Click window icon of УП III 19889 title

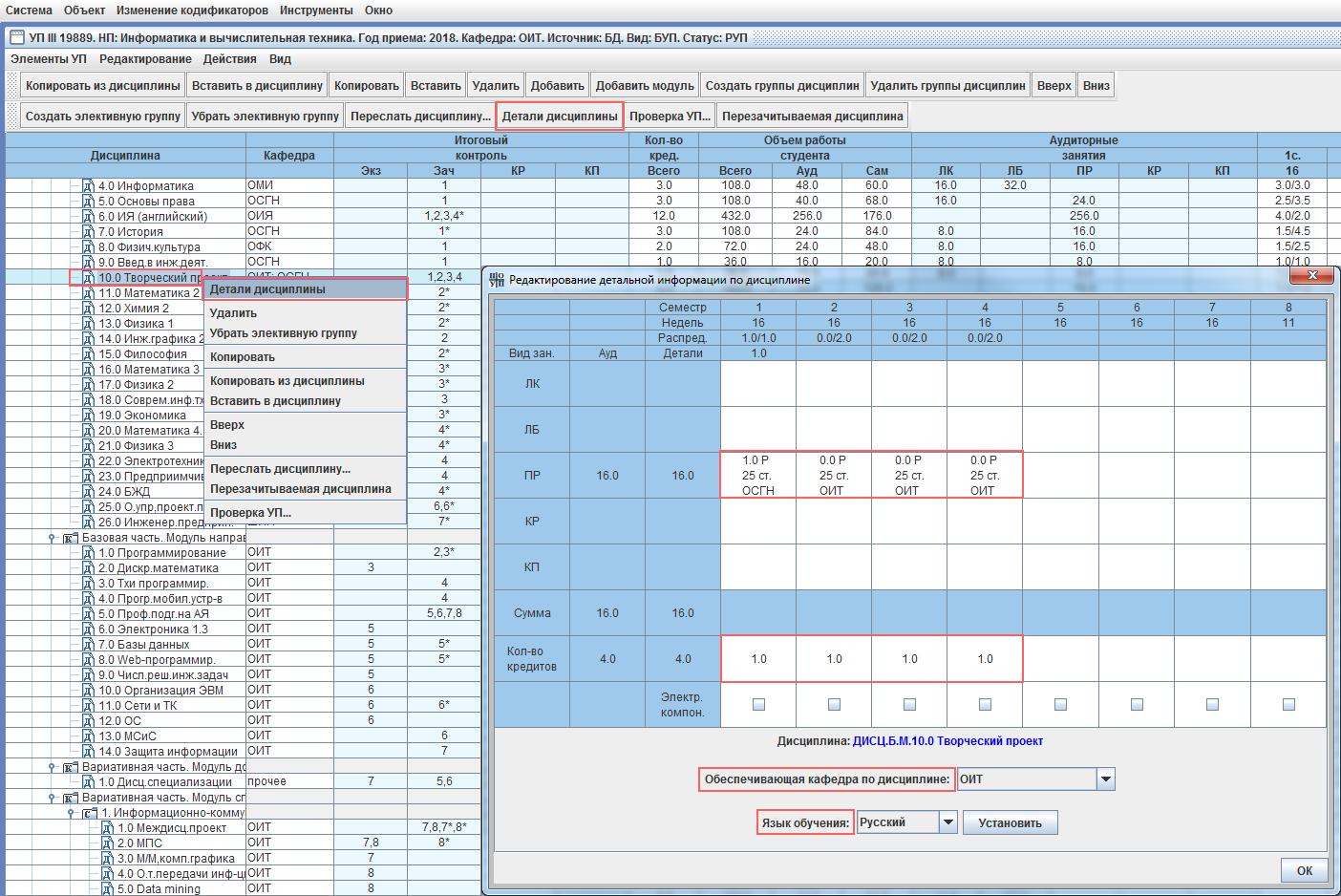16,38
